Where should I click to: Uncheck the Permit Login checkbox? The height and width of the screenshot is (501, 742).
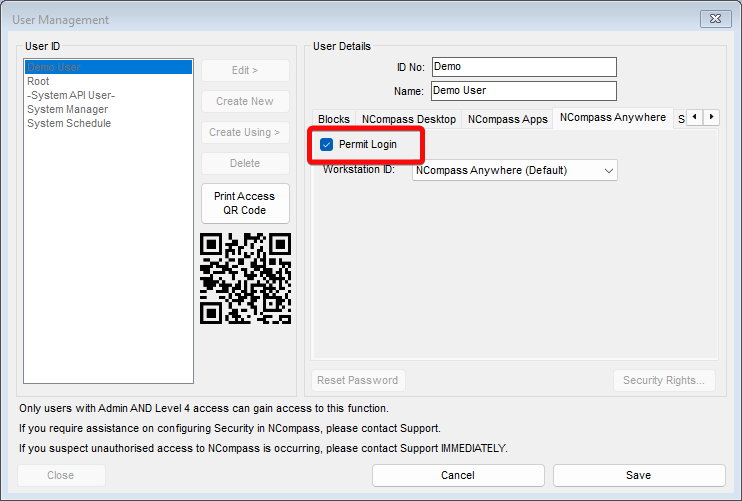tap(327, 144)
